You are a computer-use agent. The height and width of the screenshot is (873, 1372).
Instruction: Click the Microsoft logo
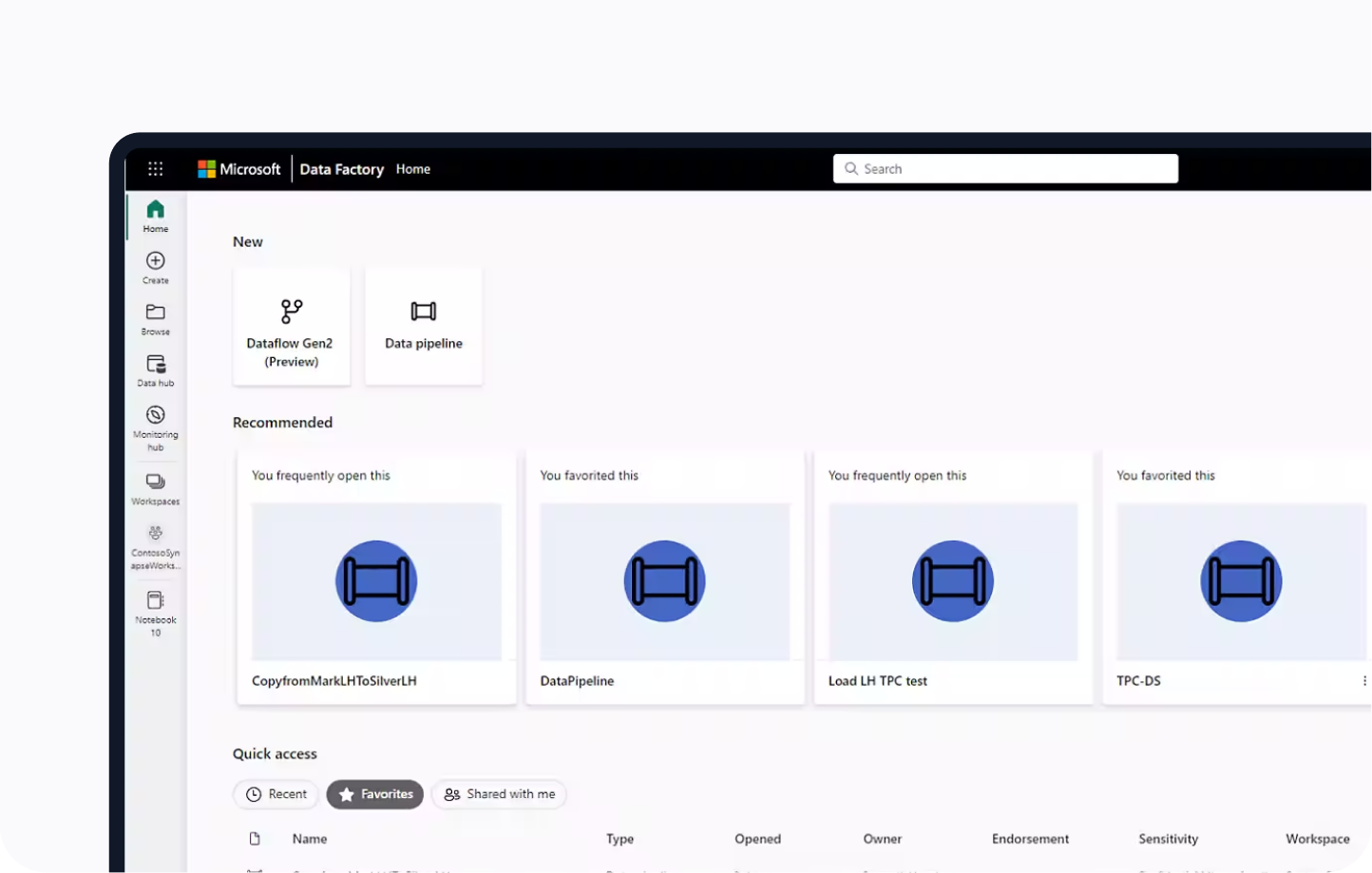click(239, 169)
